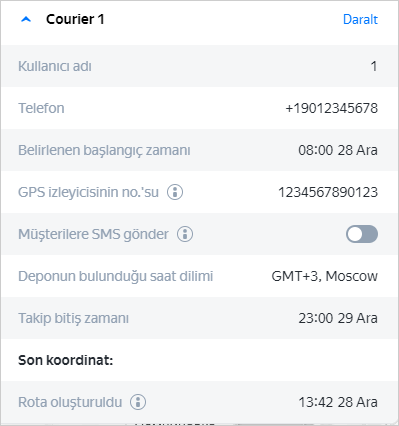
Task: Select the Son koordinat heading
Action: [x=66, y=360]
